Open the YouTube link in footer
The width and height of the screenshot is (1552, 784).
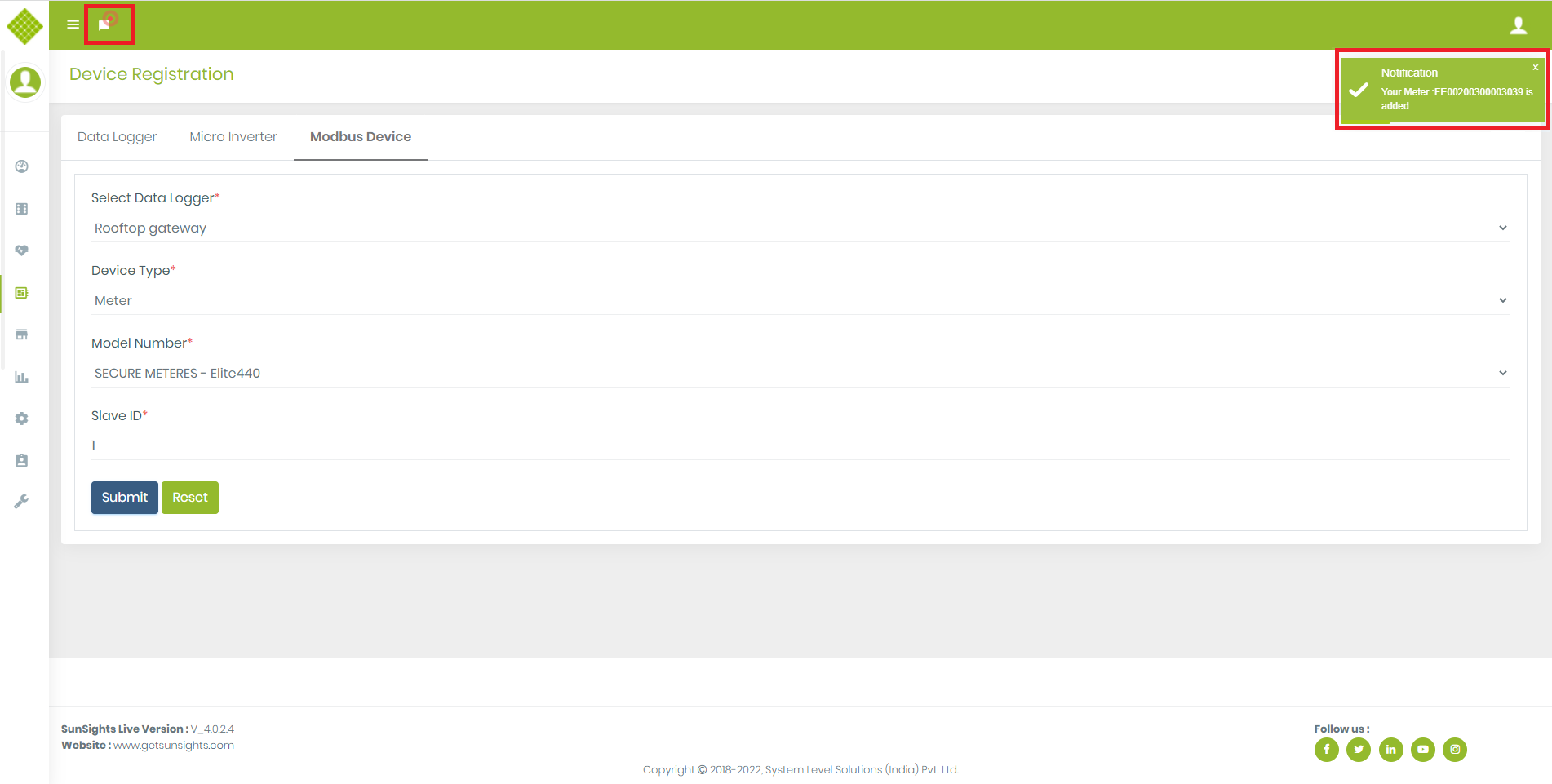coord(1422,749)
